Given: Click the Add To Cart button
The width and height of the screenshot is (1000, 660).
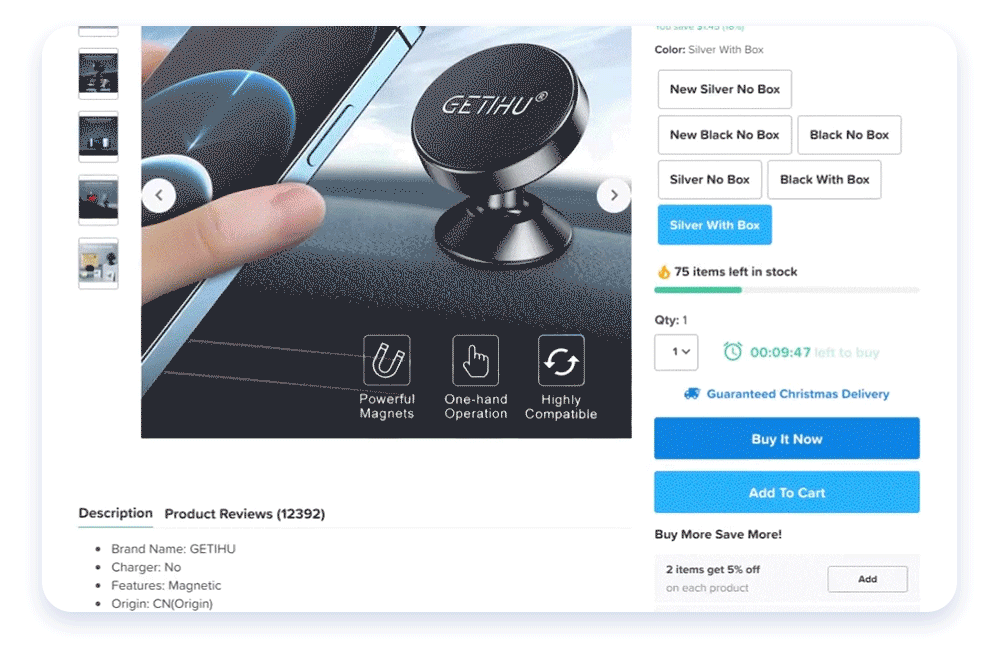Looking at the screenshot, I should click(786, 492).
